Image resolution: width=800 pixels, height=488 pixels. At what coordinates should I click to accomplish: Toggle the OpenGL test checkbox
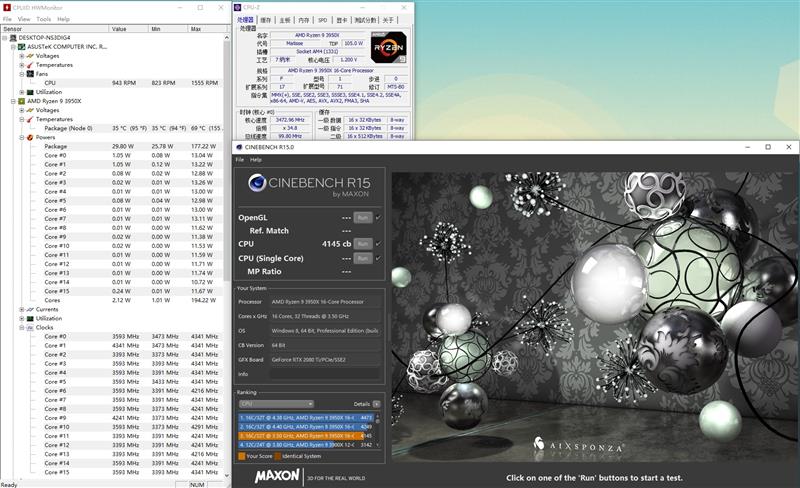[x=378, y=216]
